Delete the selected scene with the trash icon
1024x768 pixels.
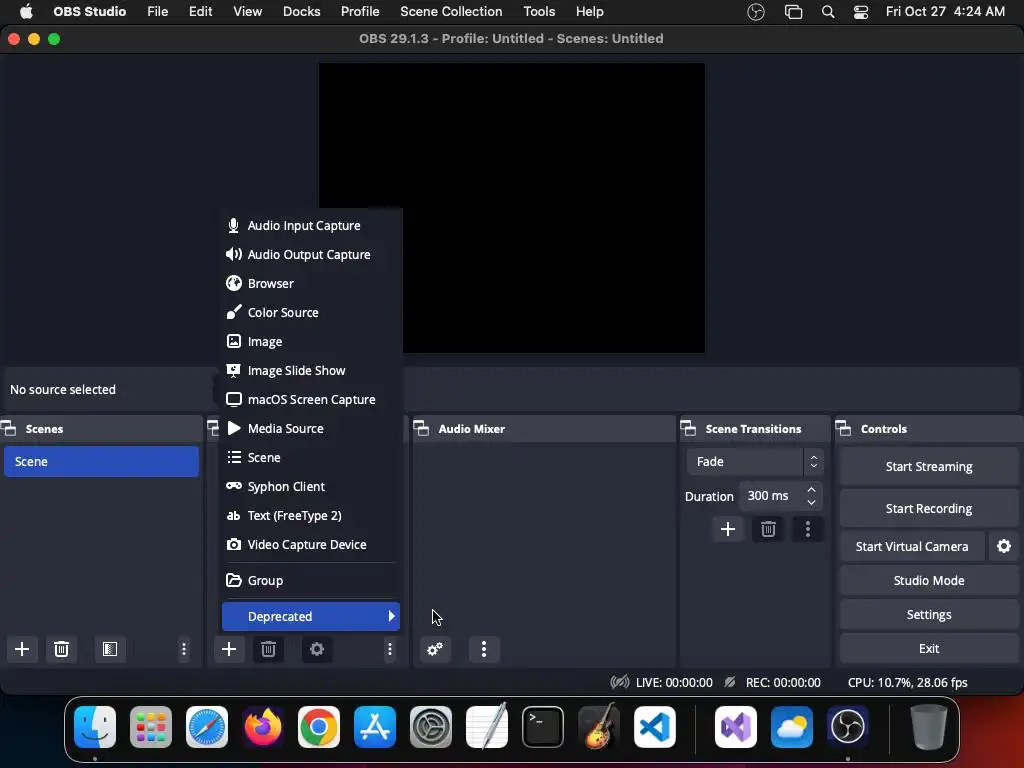[61, 649]
